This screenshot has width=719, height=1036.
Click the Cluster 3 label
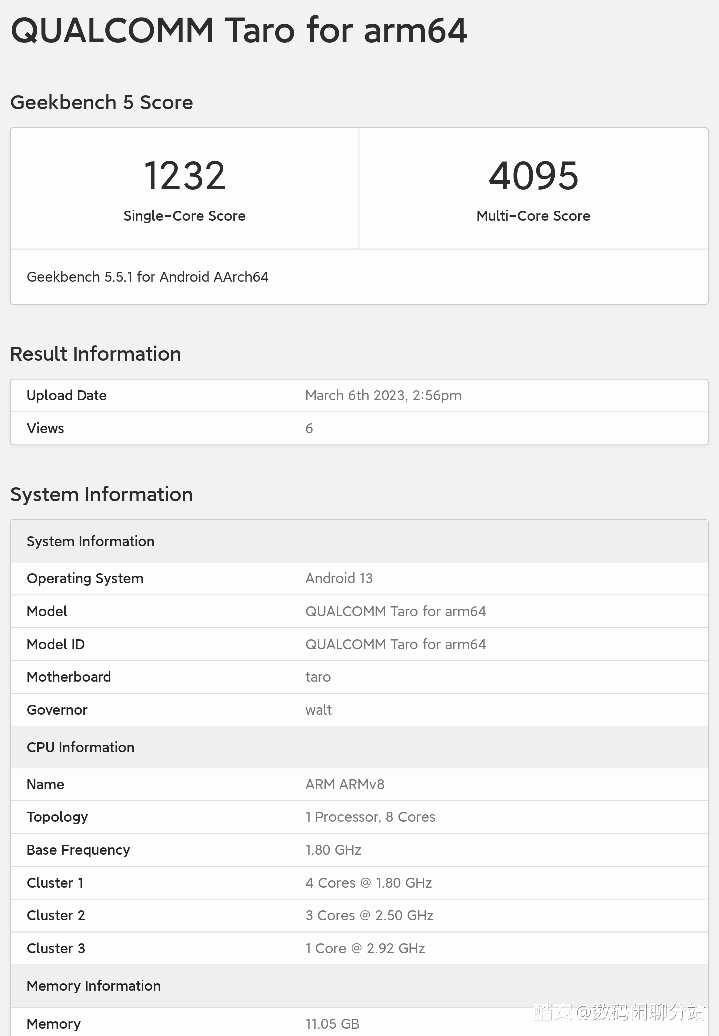[56, 949]
